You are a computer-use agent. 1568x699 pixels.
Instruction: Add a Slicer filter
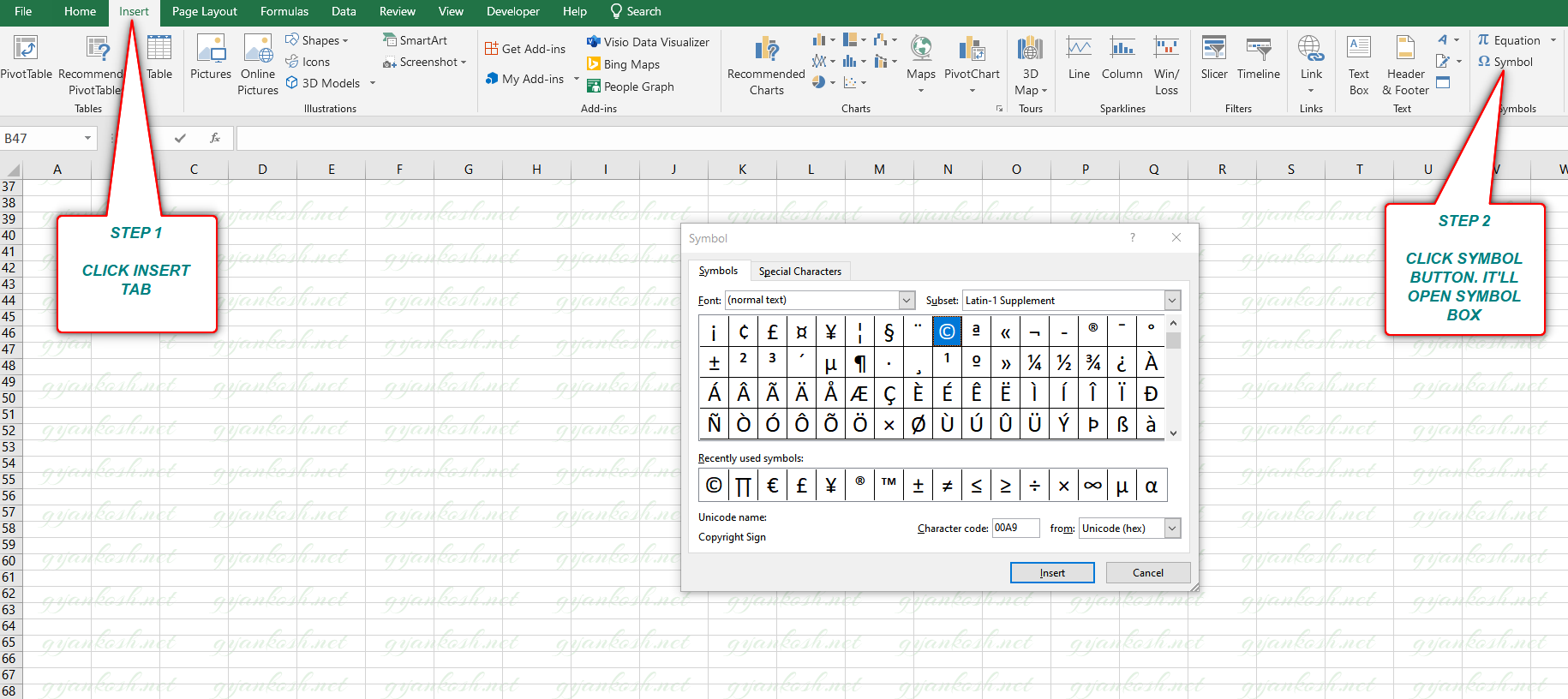[1214, 57]
